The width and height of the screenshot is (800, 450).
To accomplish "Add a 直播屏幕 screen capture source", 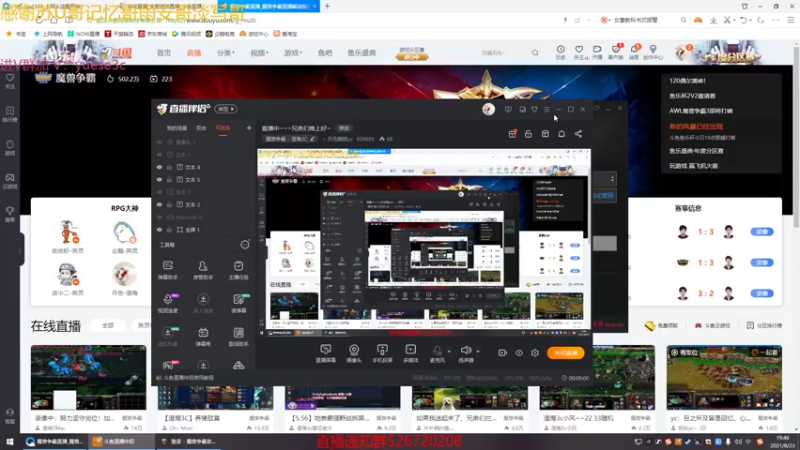I will click(326, 353).
